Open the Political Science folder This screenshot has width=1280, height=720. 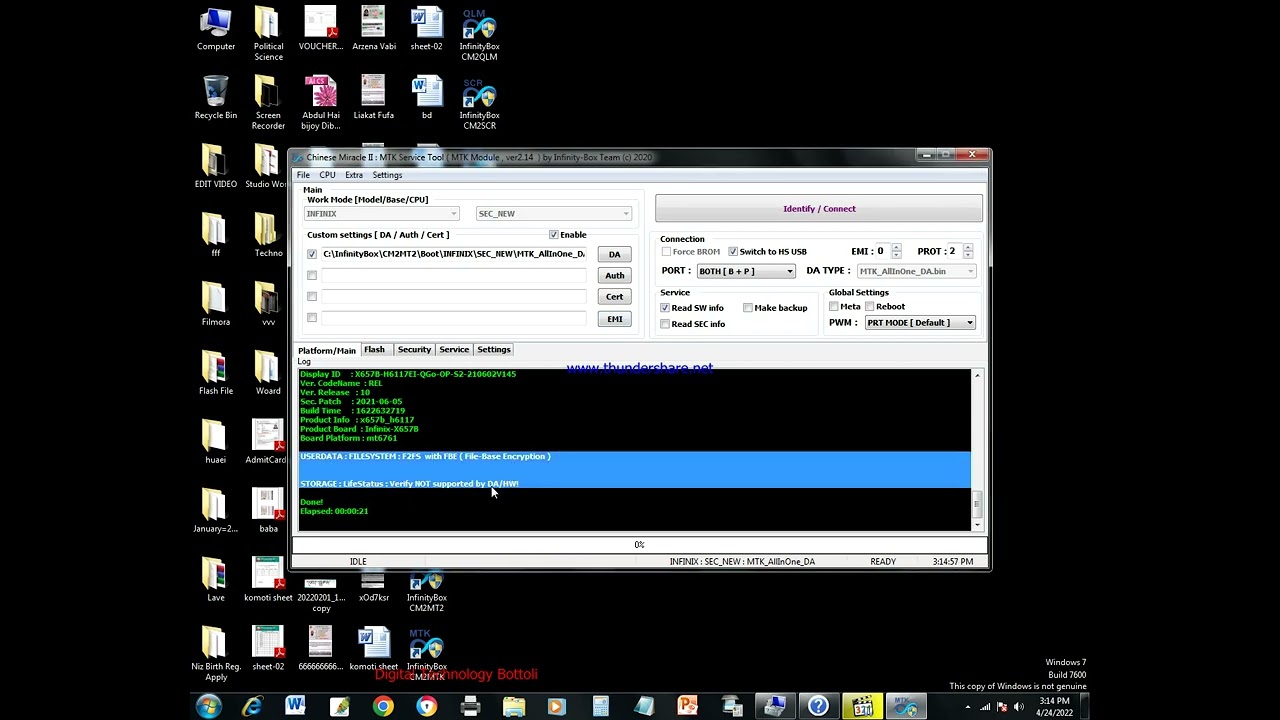point(268,34)
